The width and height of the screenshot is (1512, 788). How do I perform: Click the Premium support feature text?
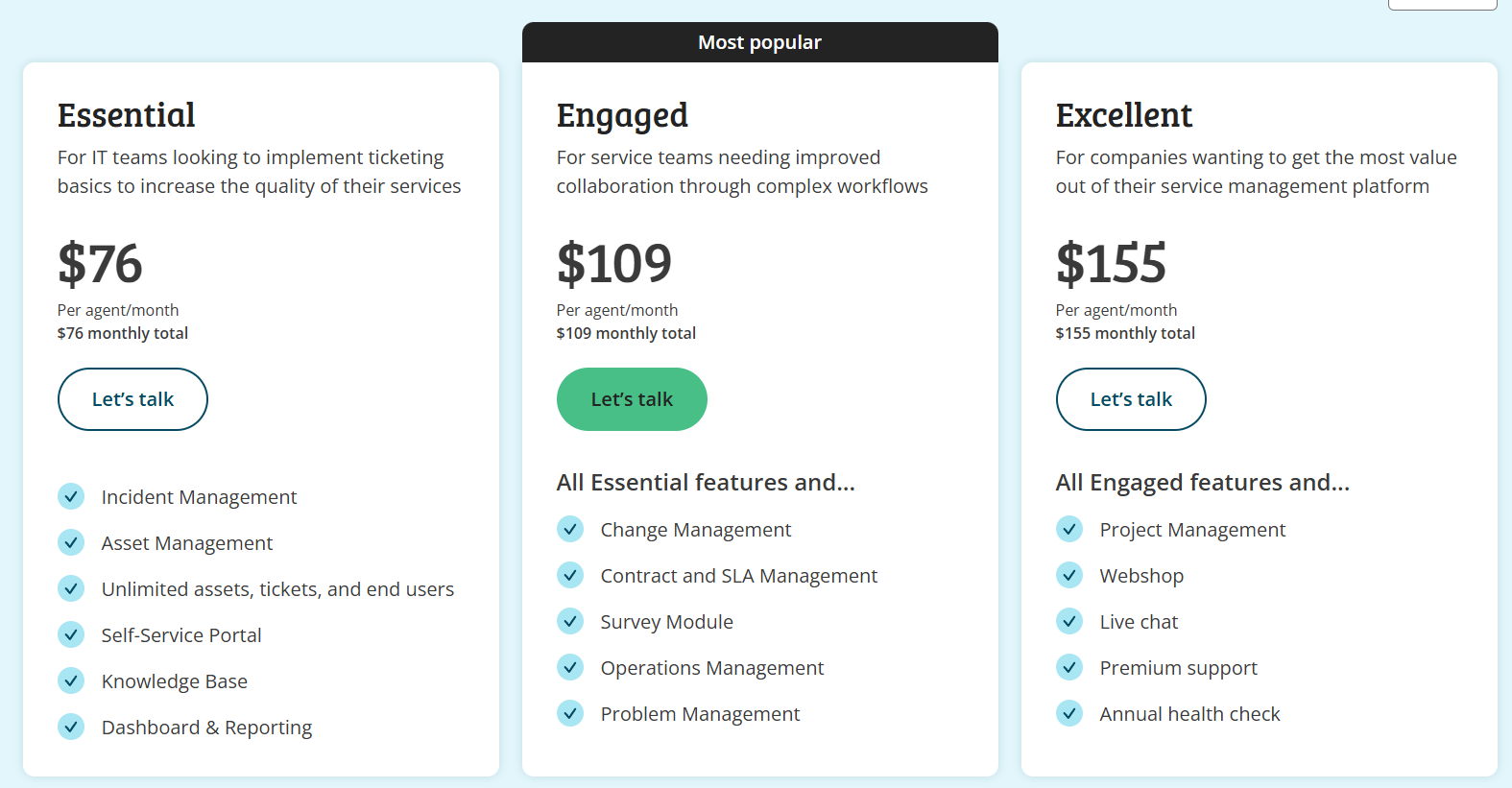(1178, 668)
